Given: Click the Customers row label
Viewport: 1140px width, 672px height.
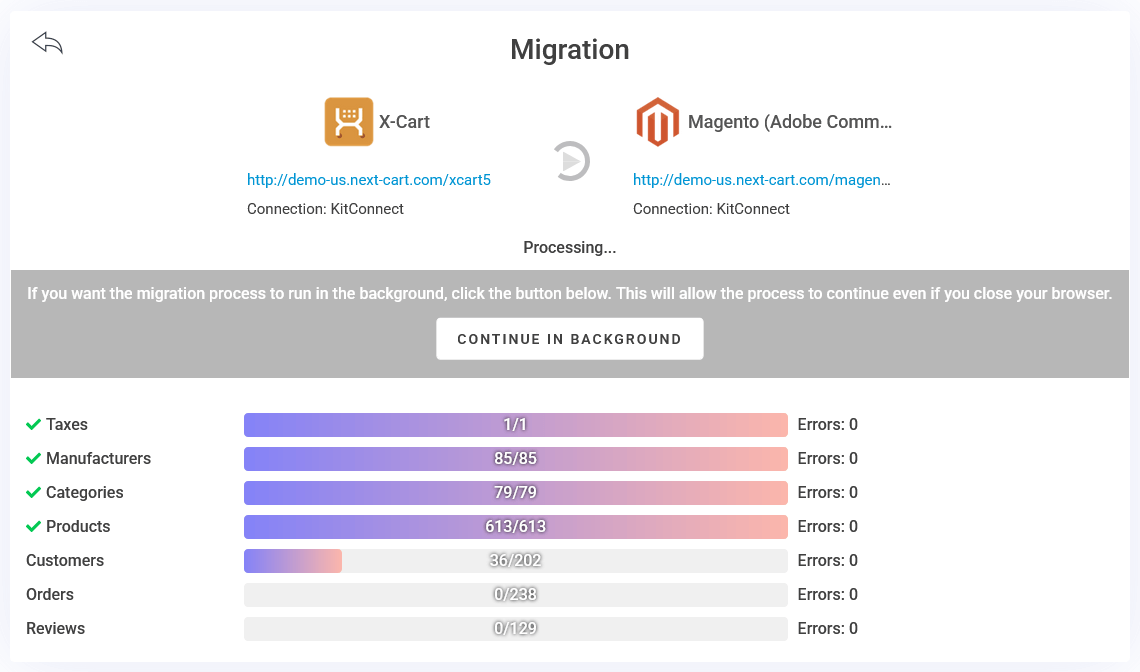Looking at the screenshot, I should [65, 561].
